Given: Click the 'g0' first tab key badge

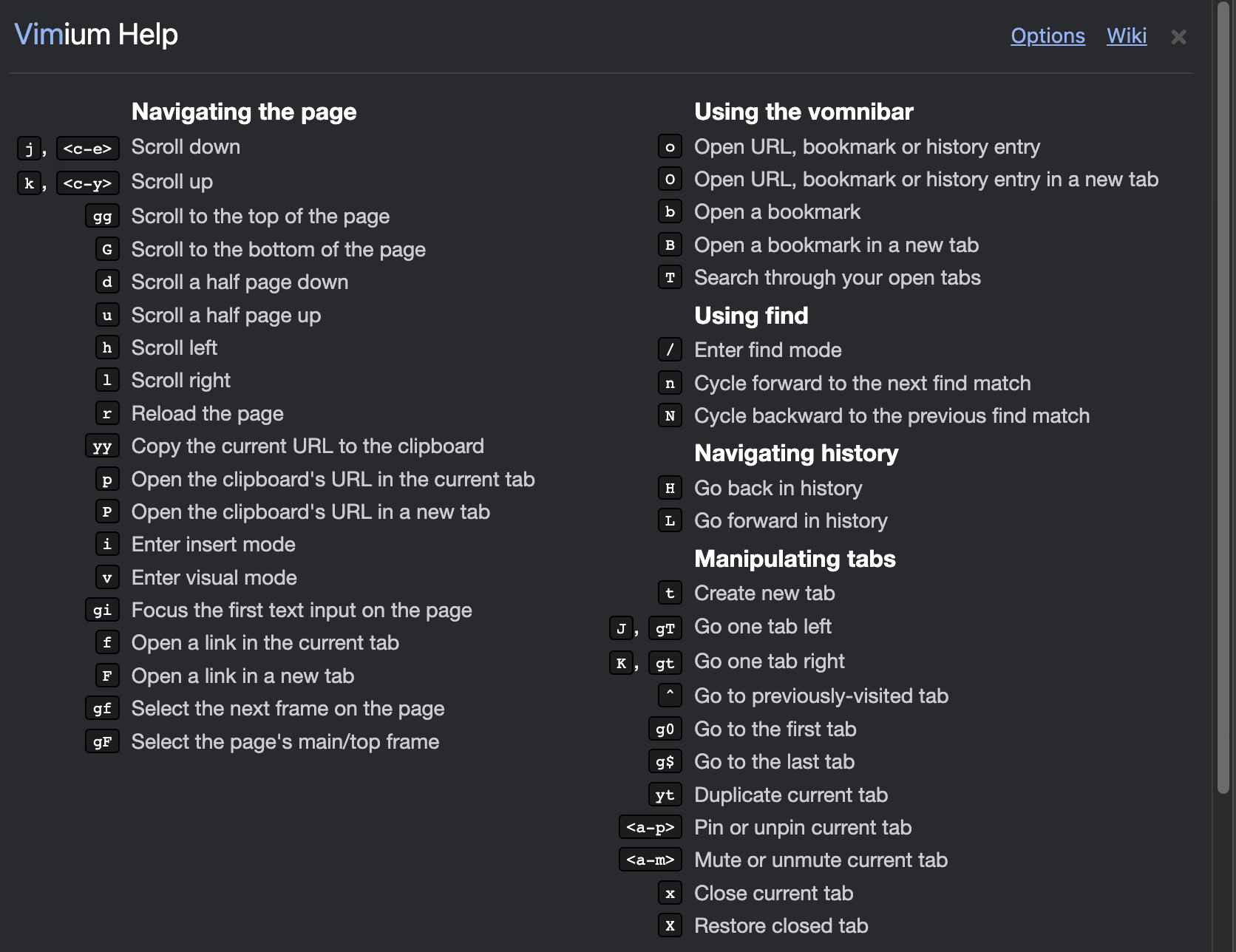Looking at the screenshot, I should pyautogui.click(x=665, y=729).
